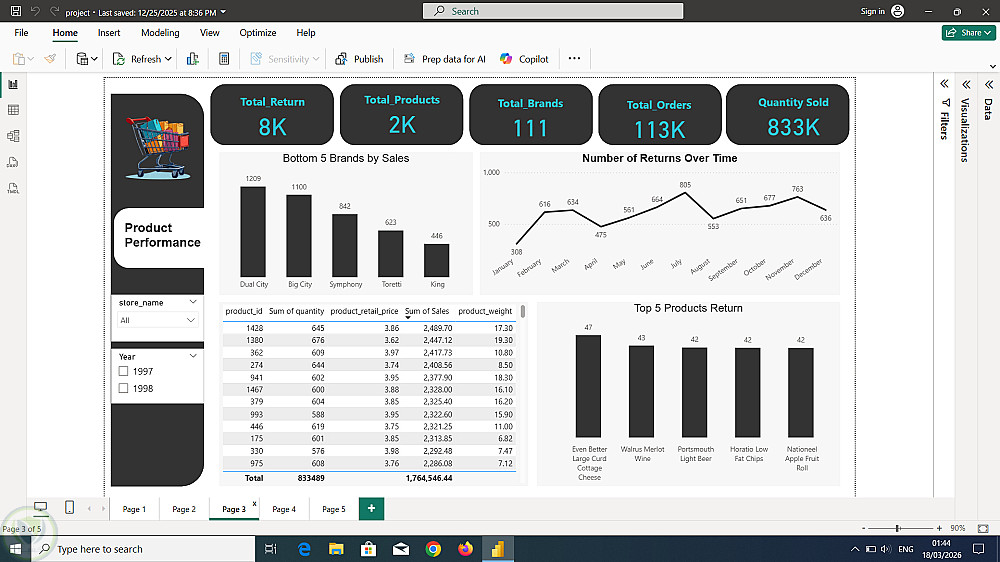Image resolution: width=1000 pixels, height=562 pixels.
Task: Open more ribbon options ellipsis
Action: pyautogui.click(x=575, y=59)
